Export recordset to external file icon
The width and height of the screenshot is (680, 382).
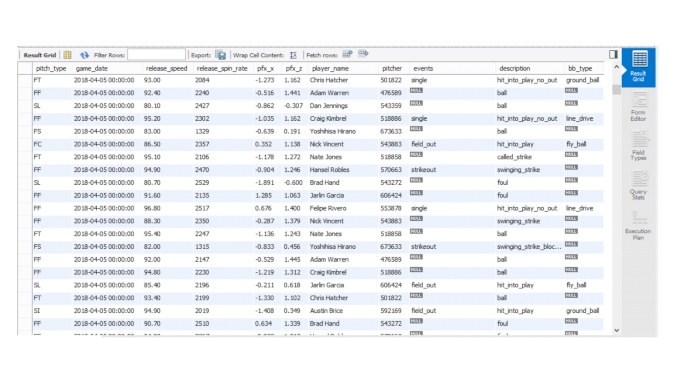point(220,55)
